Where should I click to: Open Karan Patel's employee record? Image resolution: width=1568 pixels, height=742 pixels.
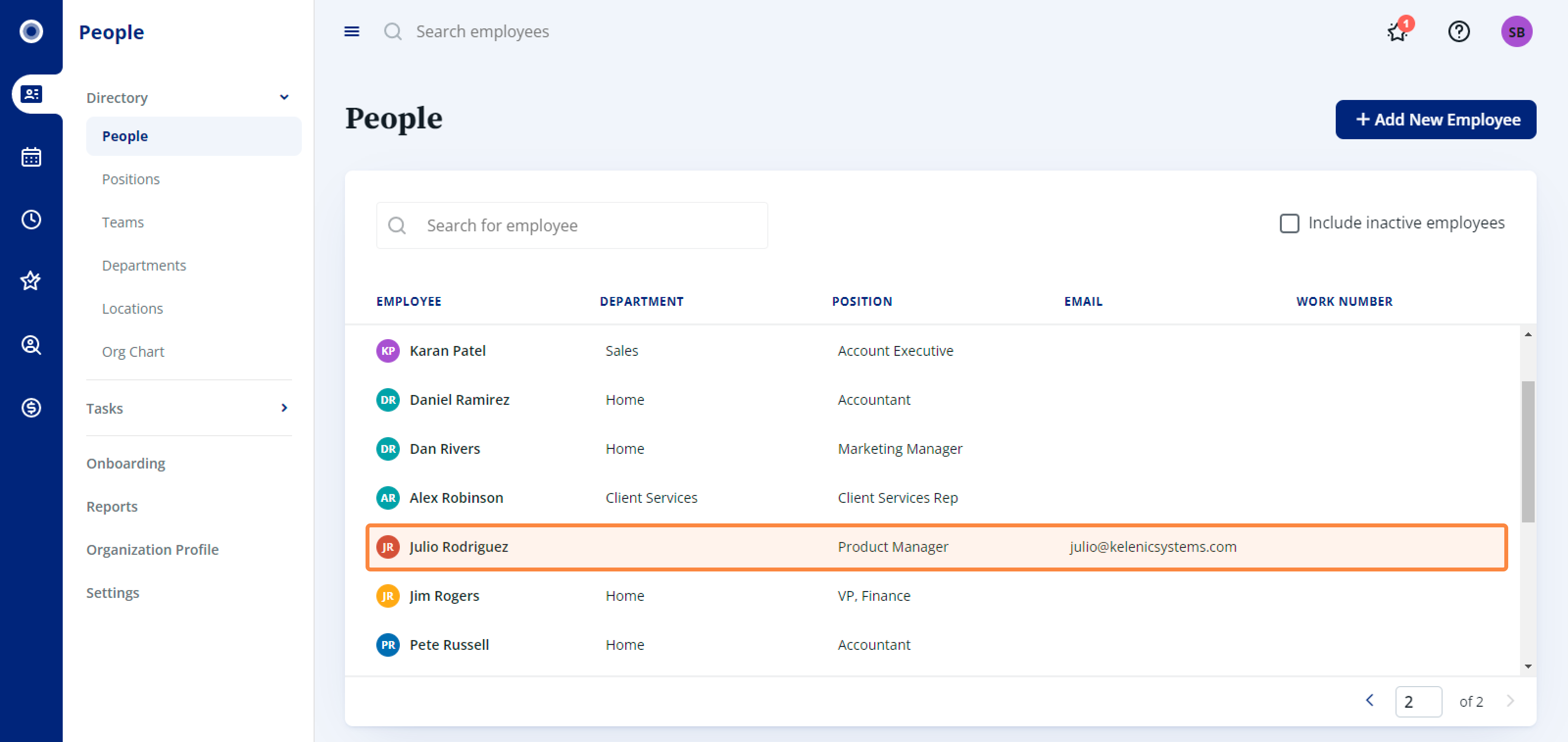[x=447, y=350]
